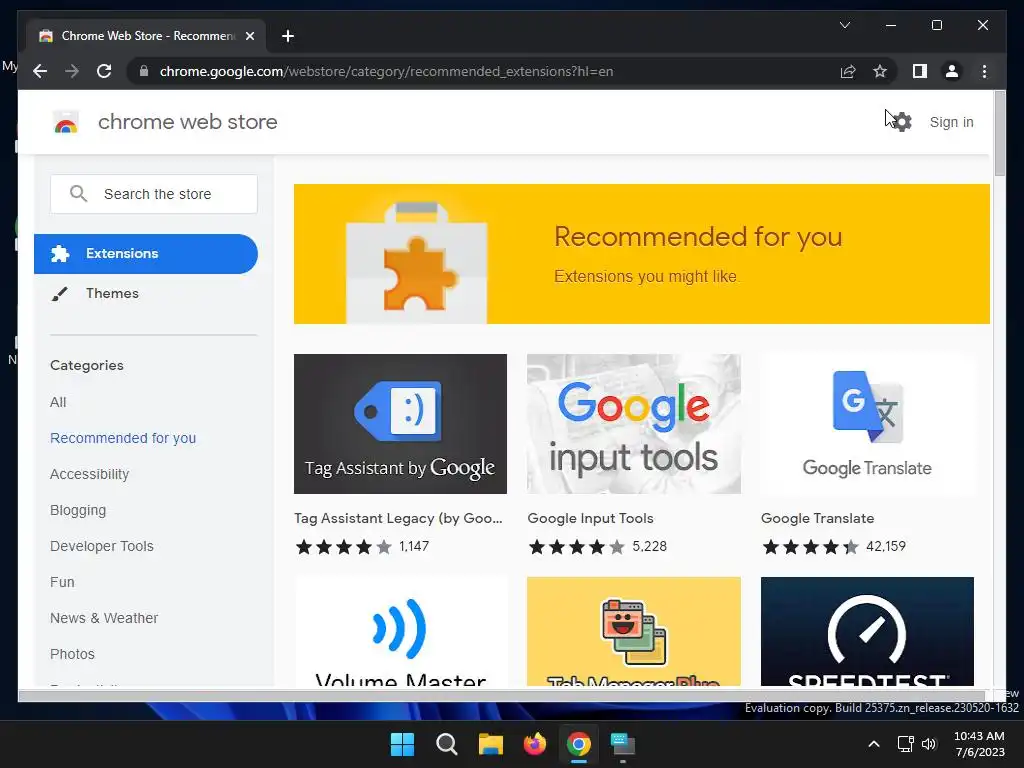This screenshot has height=768, width=1024.
Task: Open Tab Manager Plus extension thumbnail
Action: 633,631
